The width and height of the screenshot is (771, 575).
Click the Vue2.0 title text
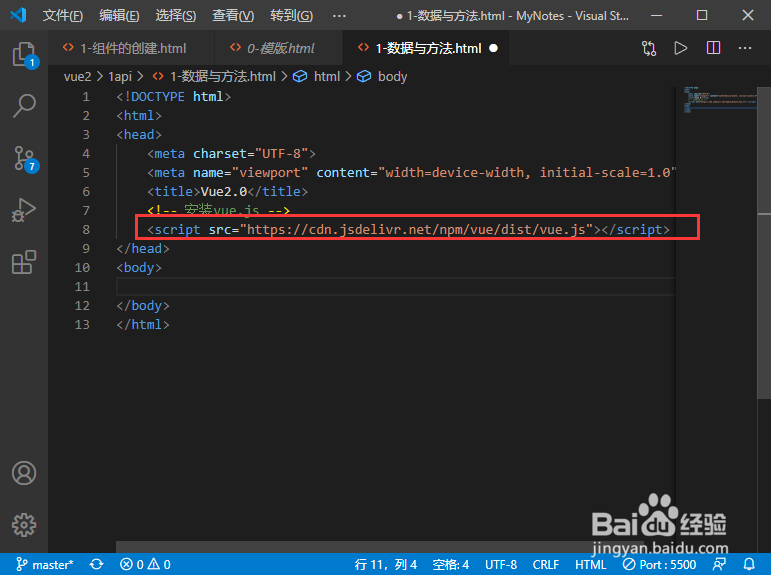tap(224, 191)
